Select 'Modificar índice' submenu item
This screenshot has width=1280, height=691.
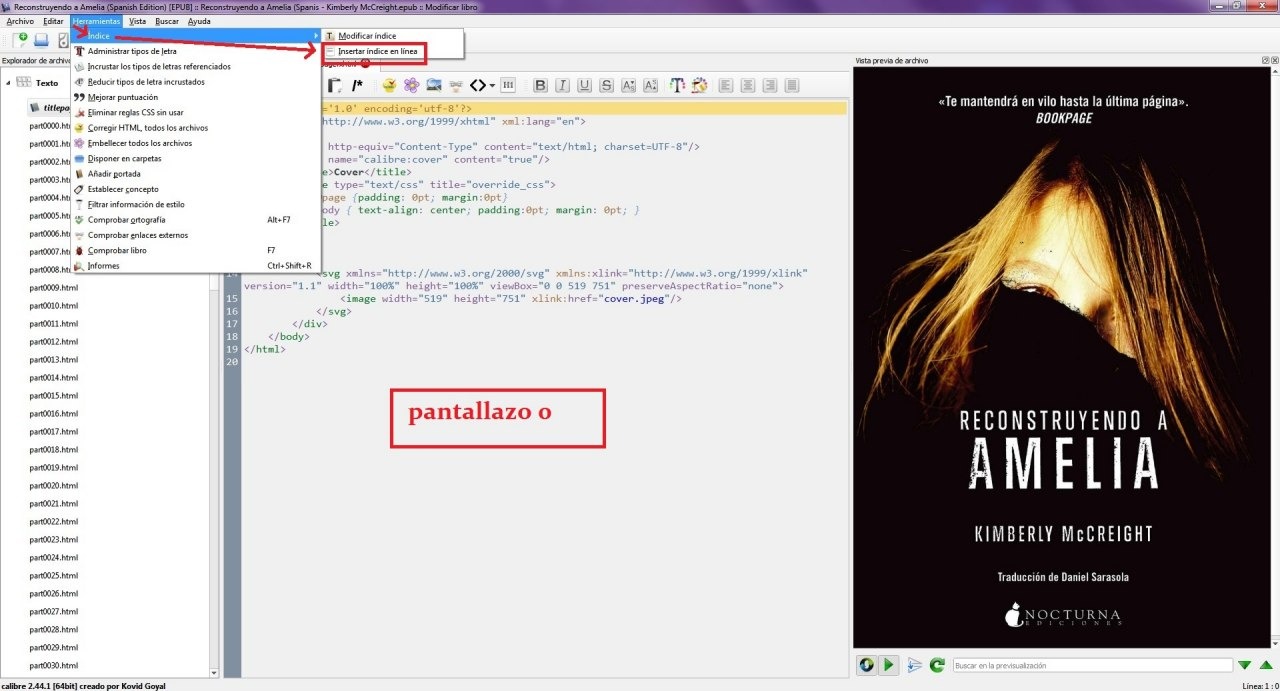coord(394,36)
